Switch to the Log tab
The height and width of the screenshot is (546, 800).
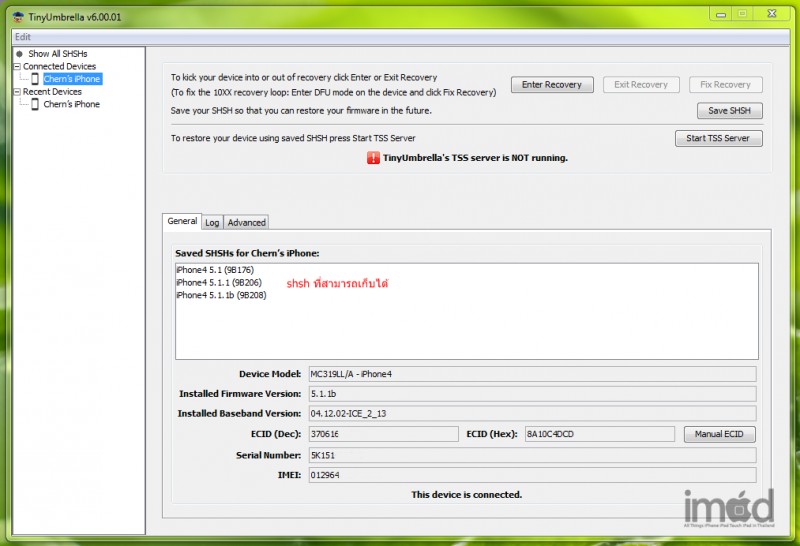pyautogui.click(x=213, y=222)
